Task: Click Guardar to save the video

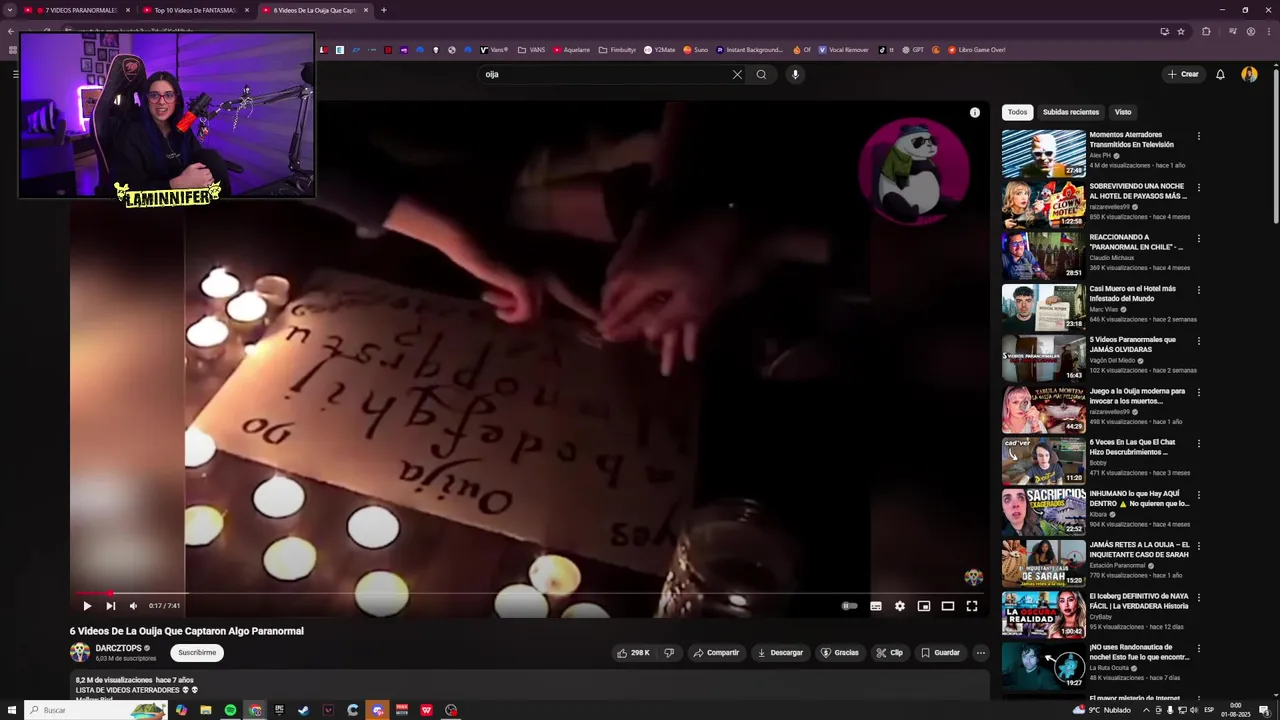Action: click(940, 653)
